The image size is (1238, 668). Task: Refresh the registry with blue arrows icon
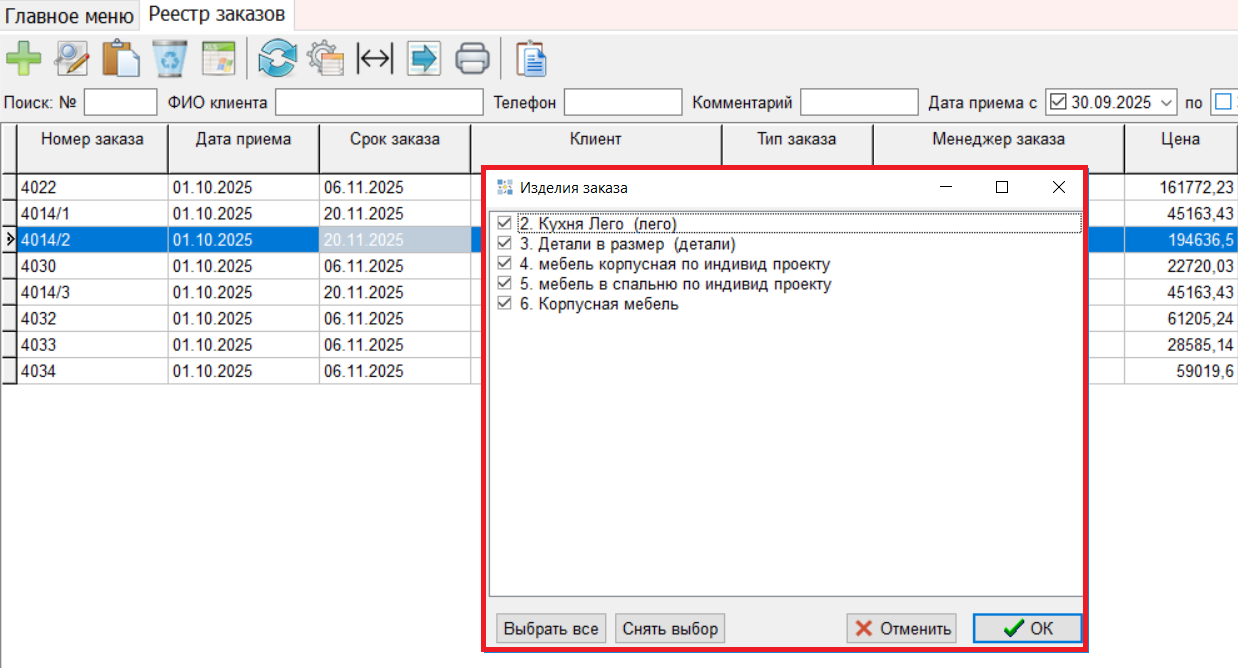click(x=277, y=58)
